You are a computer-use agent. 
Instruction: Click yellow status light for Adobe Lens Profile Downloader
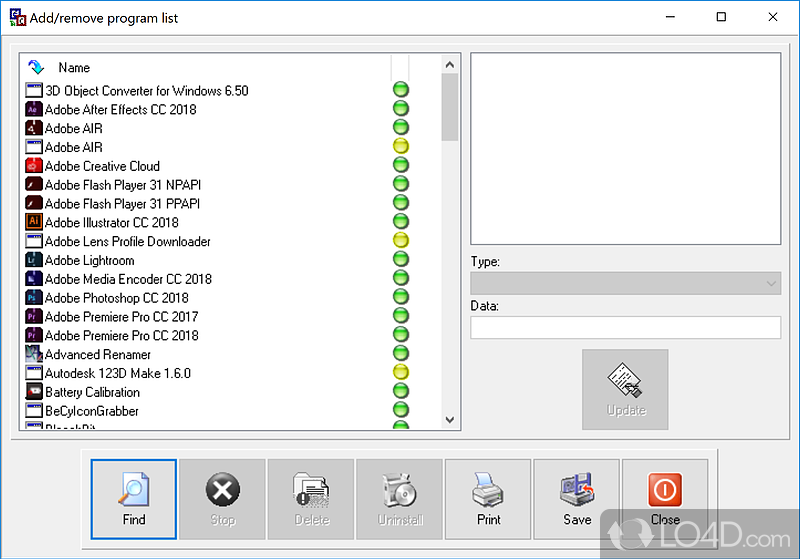click(x=401, y=240)
